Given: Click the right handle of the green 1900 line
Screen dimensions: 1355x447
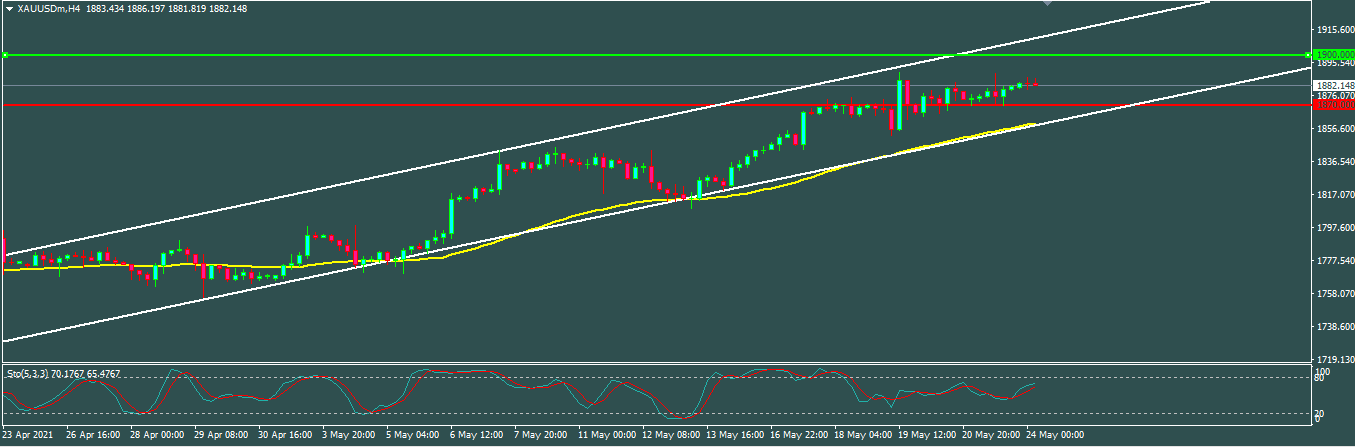Looking at the screenshot, I should point(1308,54).
